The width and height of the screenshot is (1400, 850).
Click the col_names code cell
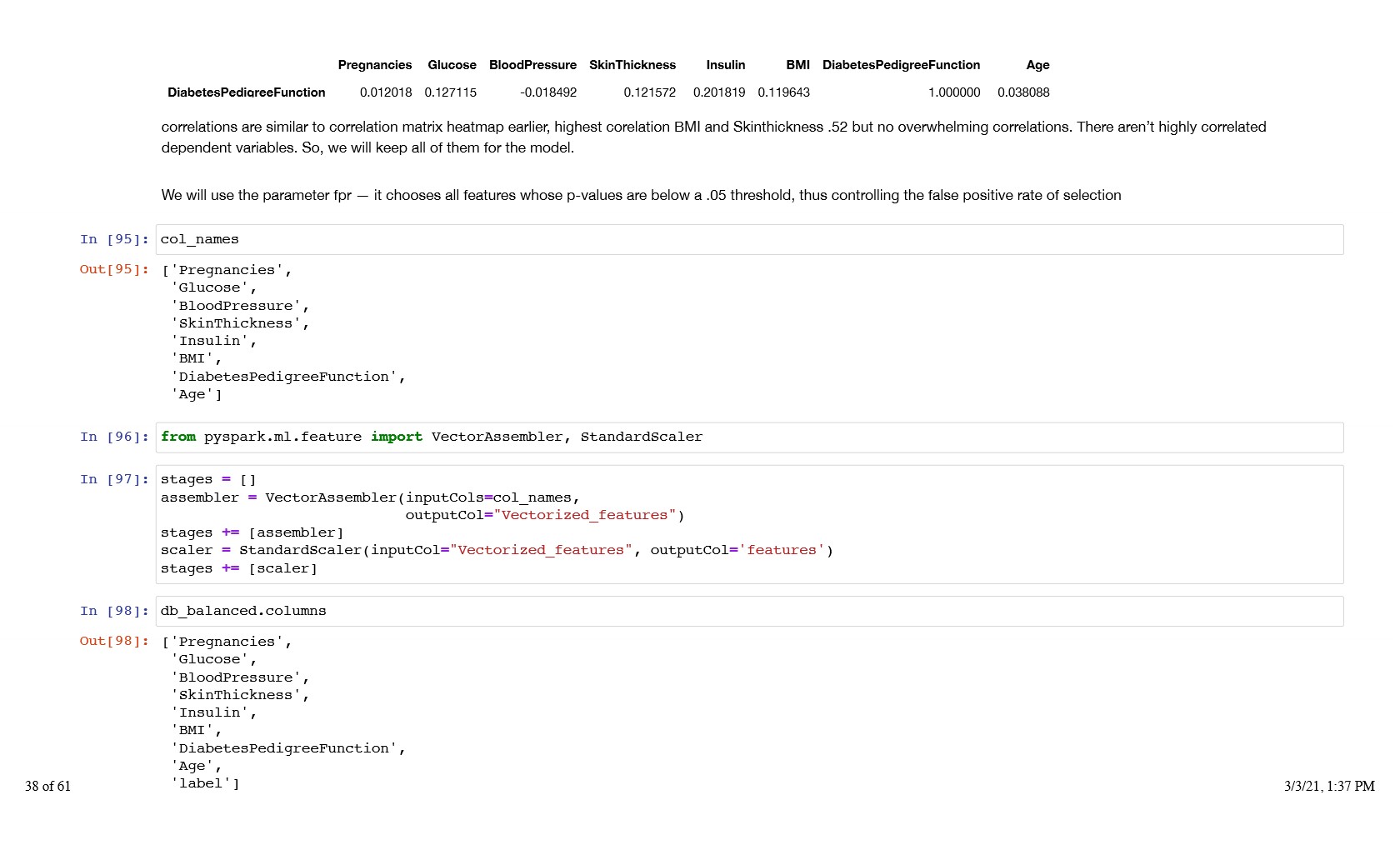click(748, 240)
